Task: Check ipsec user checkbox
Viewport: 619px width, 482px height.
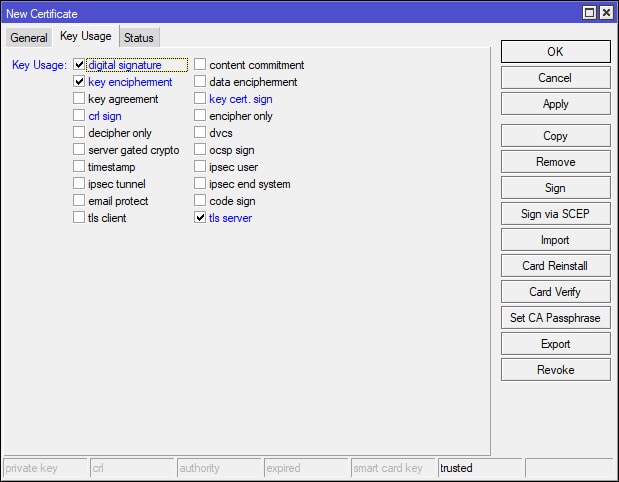Action: tap(200, 166)
